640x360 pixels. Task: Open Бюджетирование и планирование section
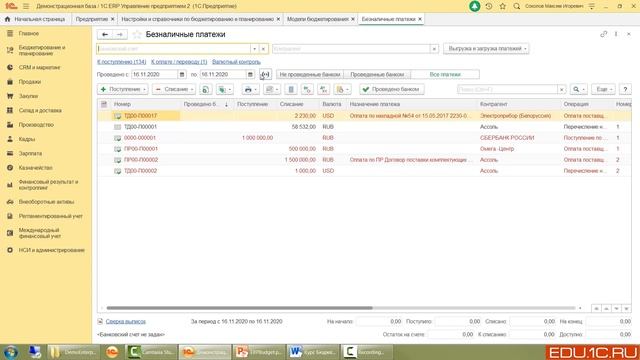(42, 50)
